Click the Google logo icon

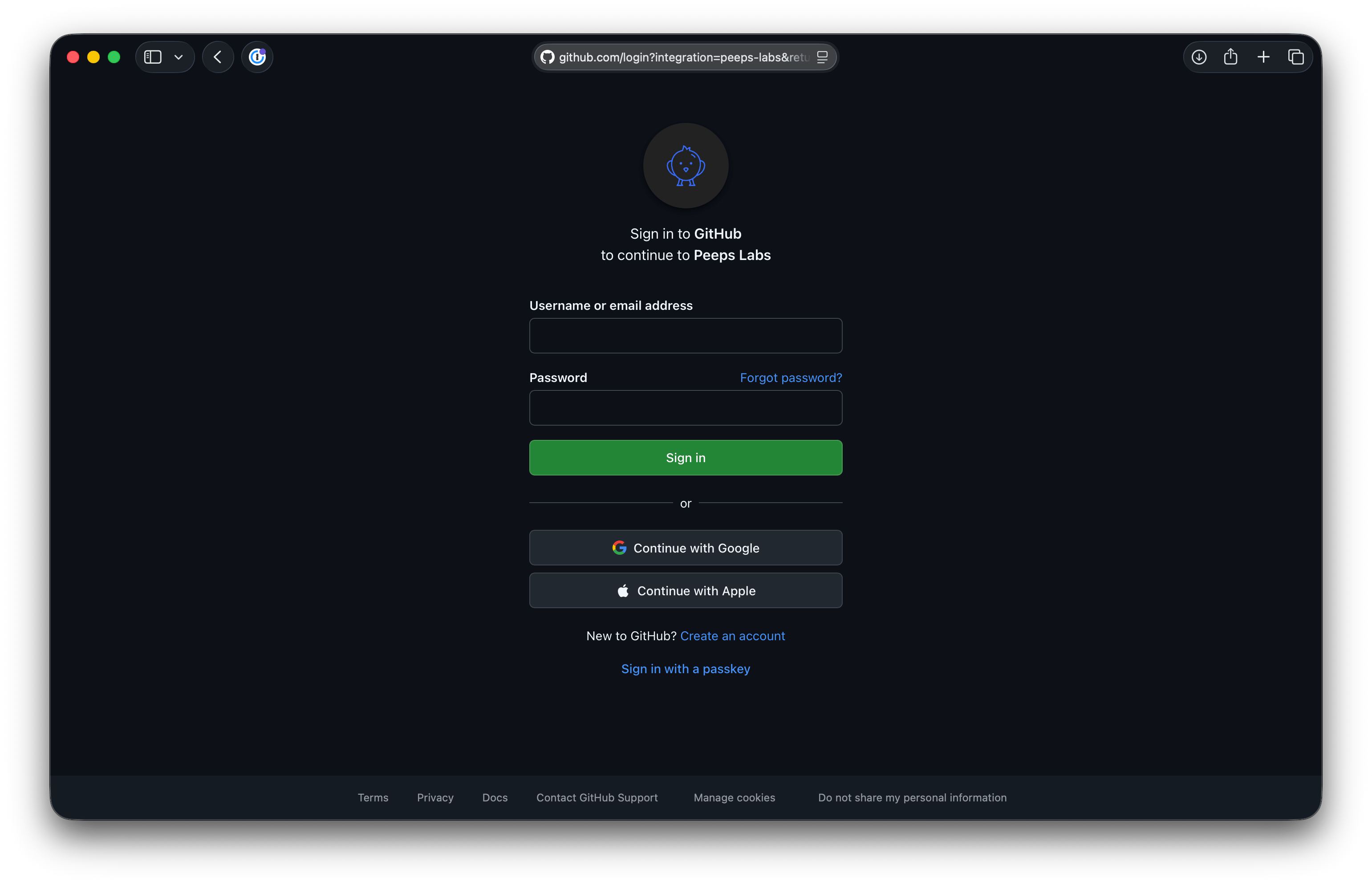click(x=619, y=548)
